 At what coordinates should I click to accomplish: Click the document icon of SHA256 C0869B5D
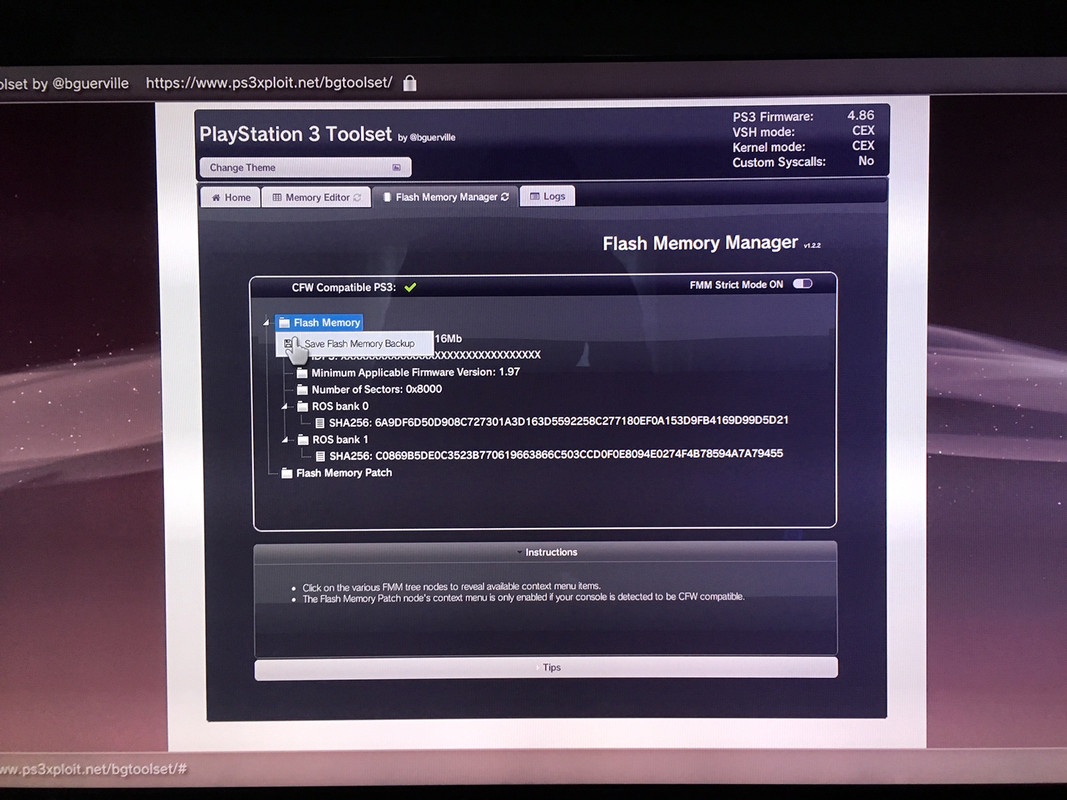click(x=321, y=456)
